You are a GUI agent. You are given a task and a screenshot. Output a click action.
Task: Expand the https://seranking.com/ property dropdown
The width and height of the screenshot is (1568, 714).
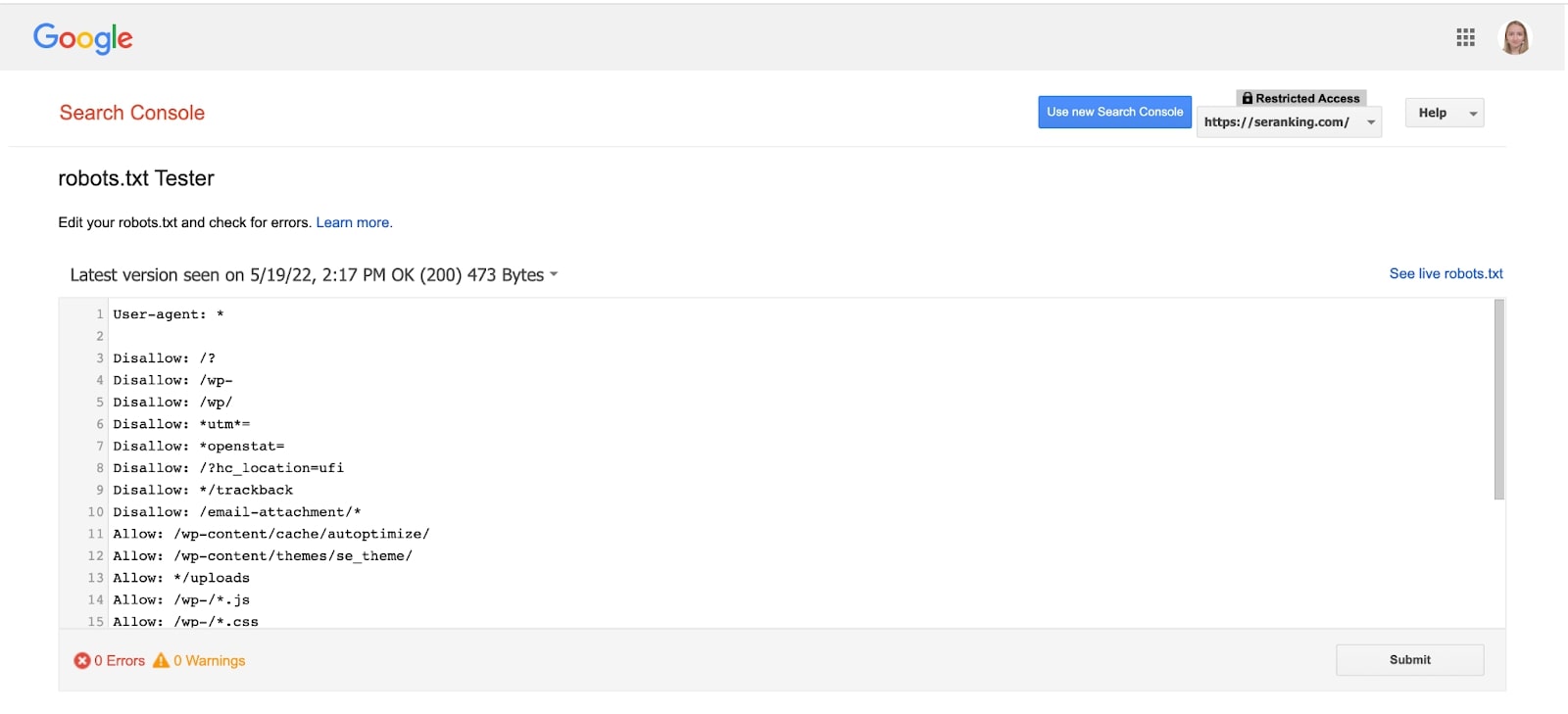[x=1289, y=122]
